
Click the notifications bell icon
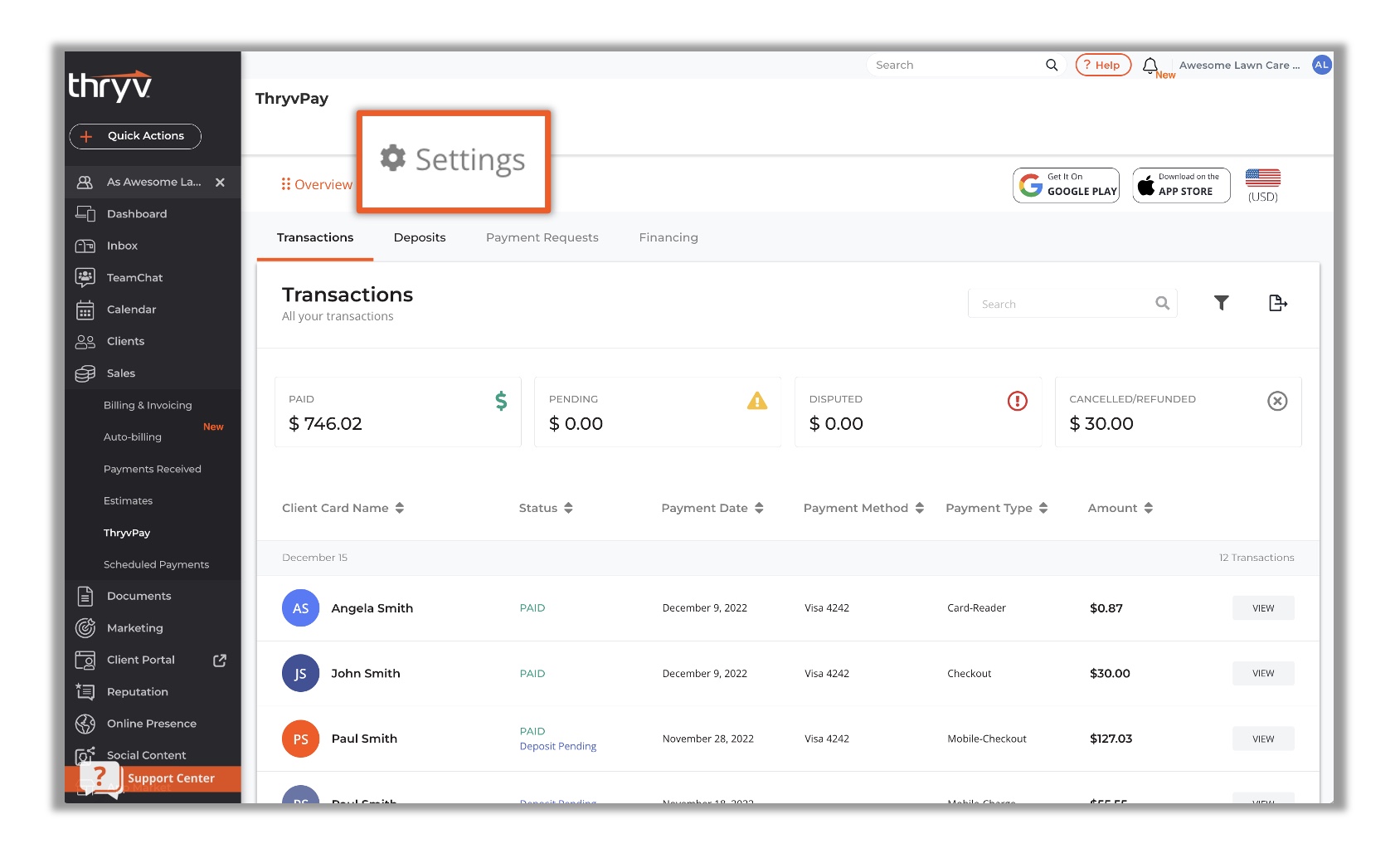(x=1150, y=66)
